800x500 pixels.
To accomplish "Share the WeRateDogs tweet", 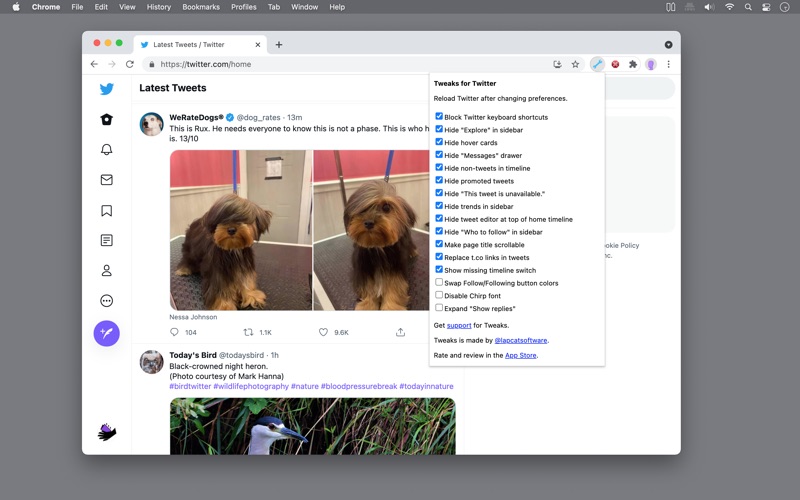I will click(x=401, y=332).
